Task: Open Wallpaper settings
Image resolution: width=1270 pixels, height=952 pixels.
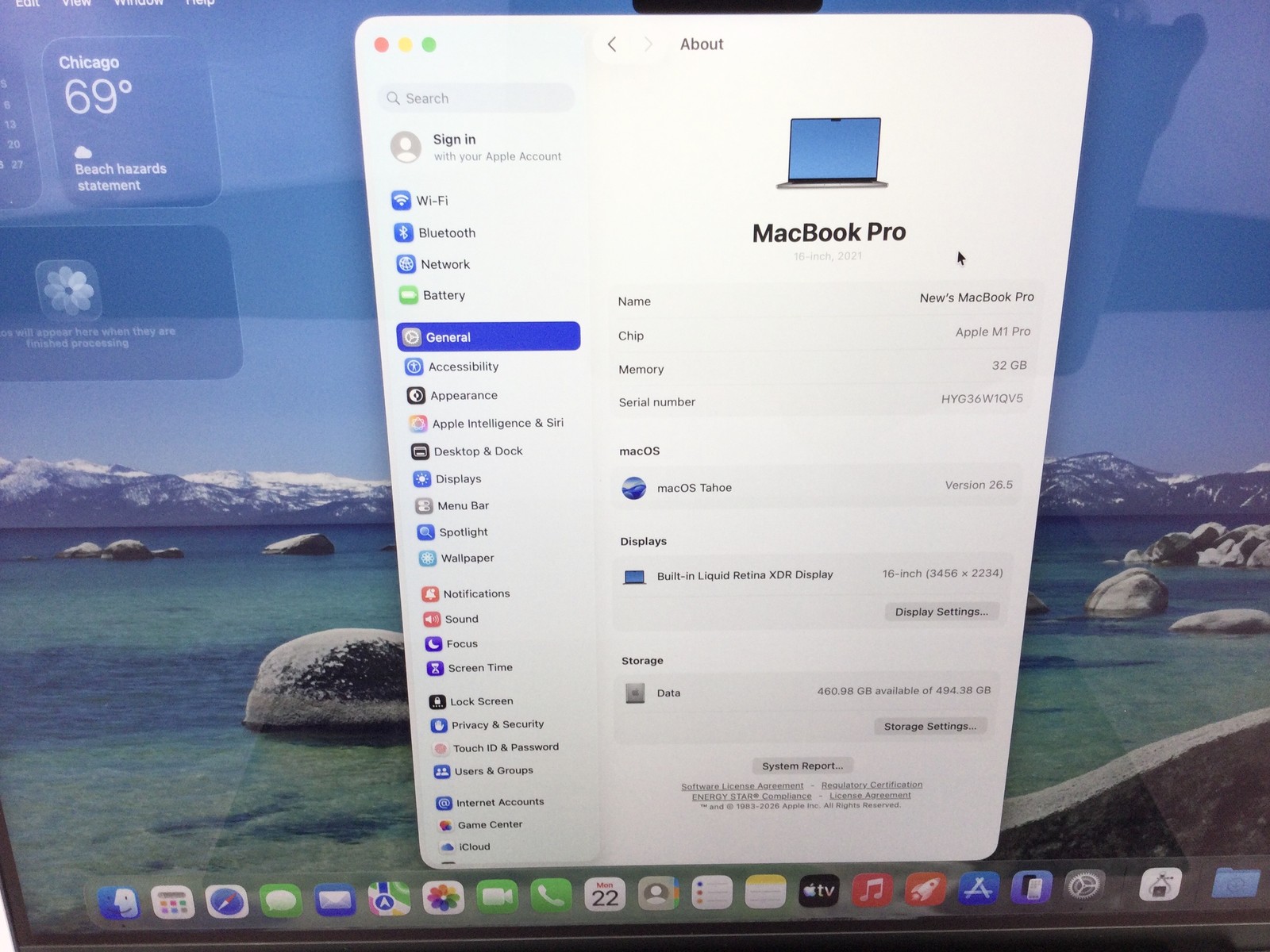Action: [456, 559]
